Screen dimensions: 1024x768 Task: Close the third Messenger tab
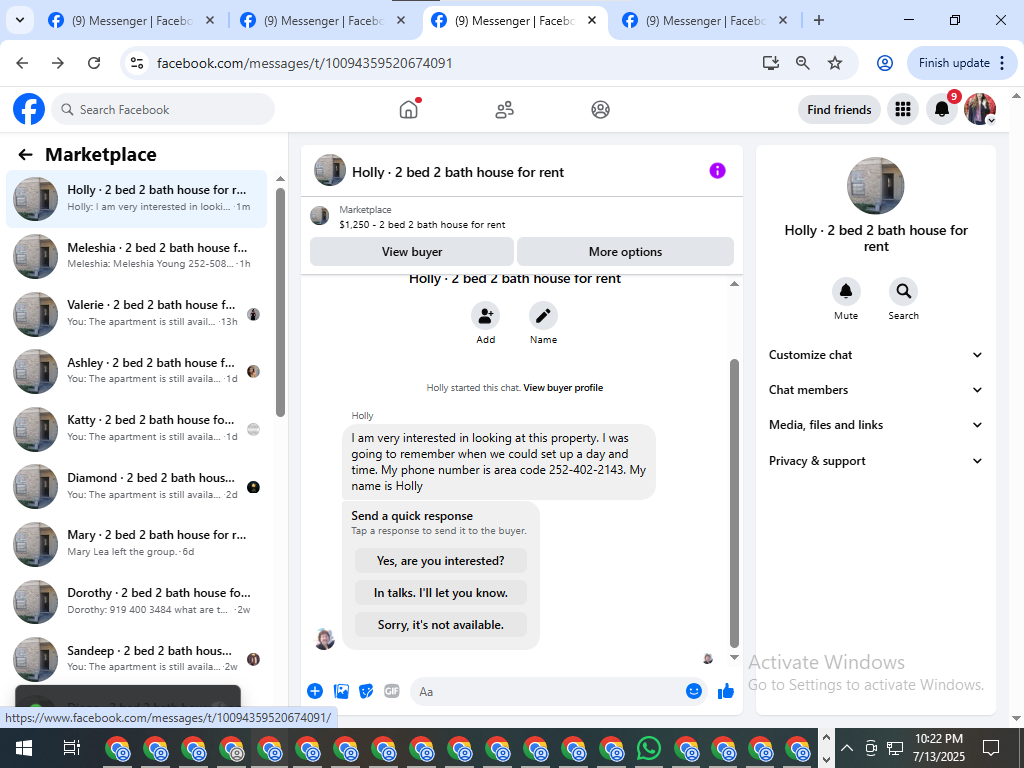click(x=592, y=20)
